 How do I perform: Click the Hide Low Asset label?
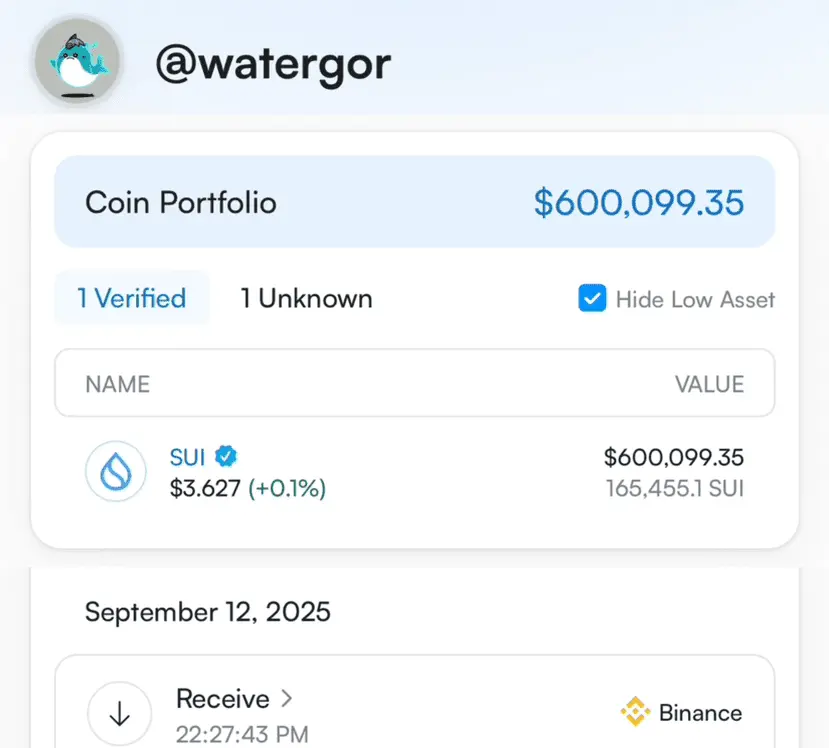695,299
